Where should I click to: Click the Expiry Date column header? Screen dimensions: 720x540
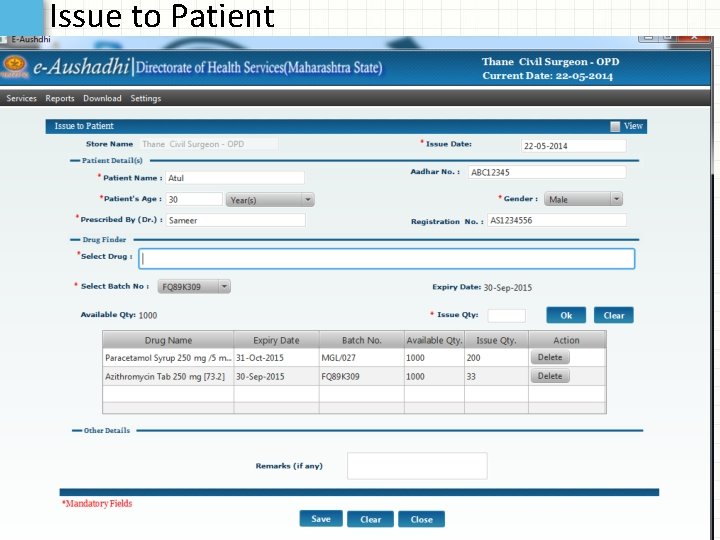click(x=276, y=340)
